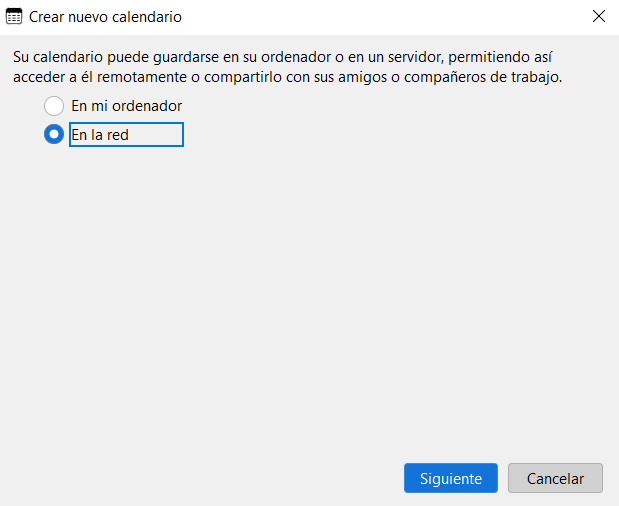Select the En la red radio button
The height and width of the screenshot is (506, 619).
[x=54, y=135]
